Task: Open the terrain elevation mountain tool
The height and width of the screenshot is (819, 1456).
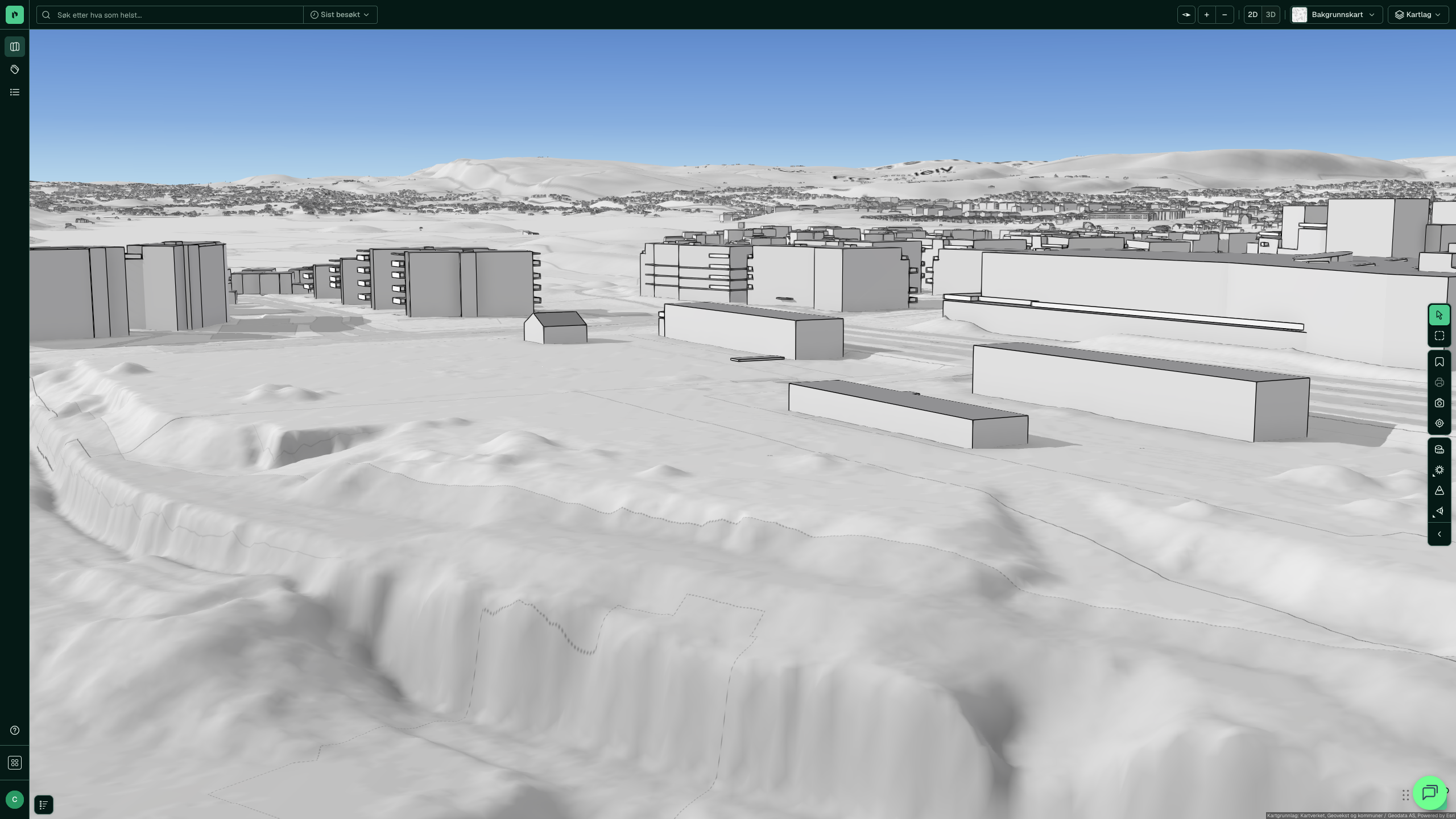Action: [1439, 490]
